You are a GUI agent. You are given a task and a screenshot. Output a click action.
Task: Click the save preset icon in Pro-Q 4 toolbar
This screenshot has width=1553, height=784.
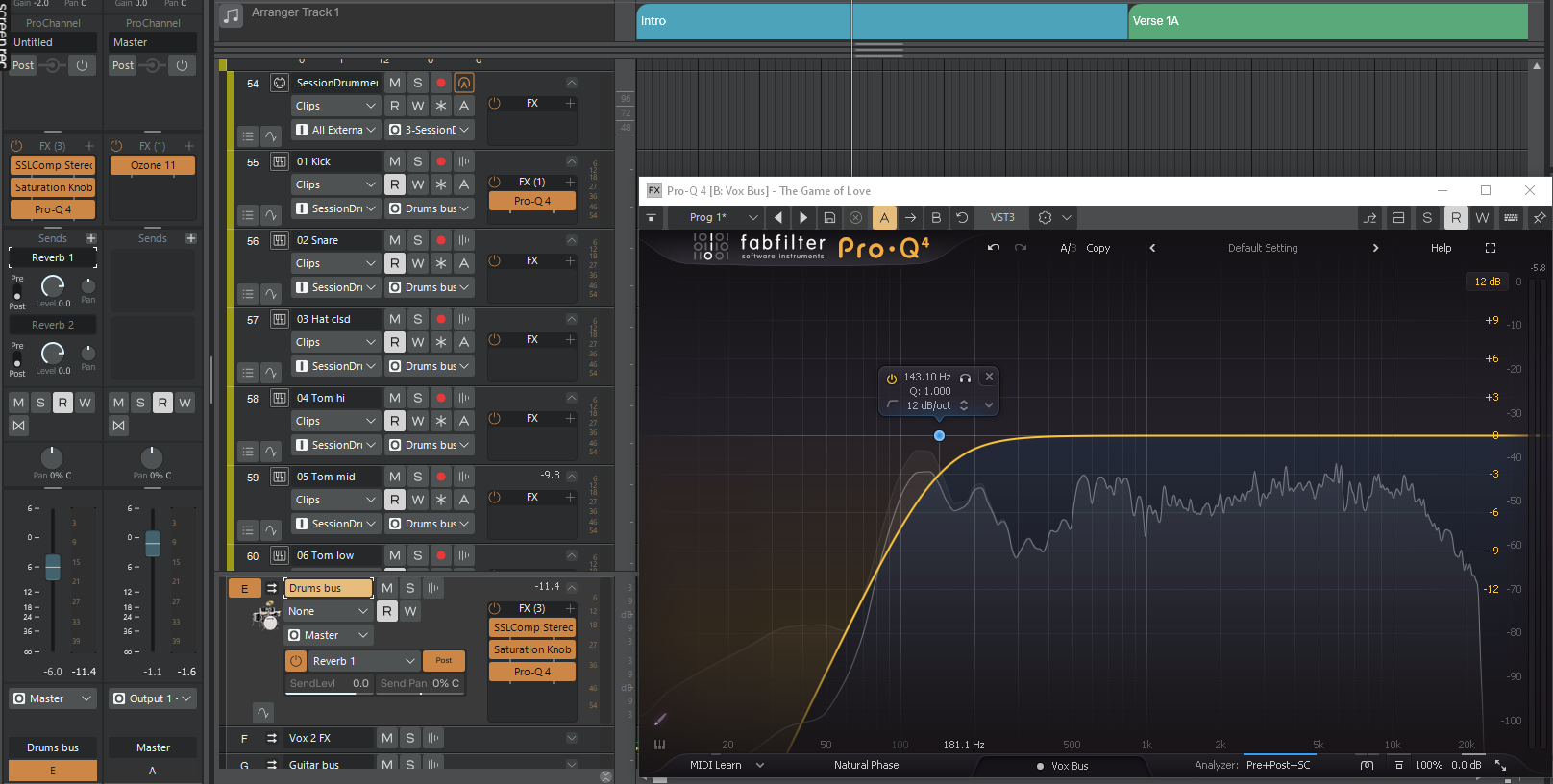tap(829, 218)
